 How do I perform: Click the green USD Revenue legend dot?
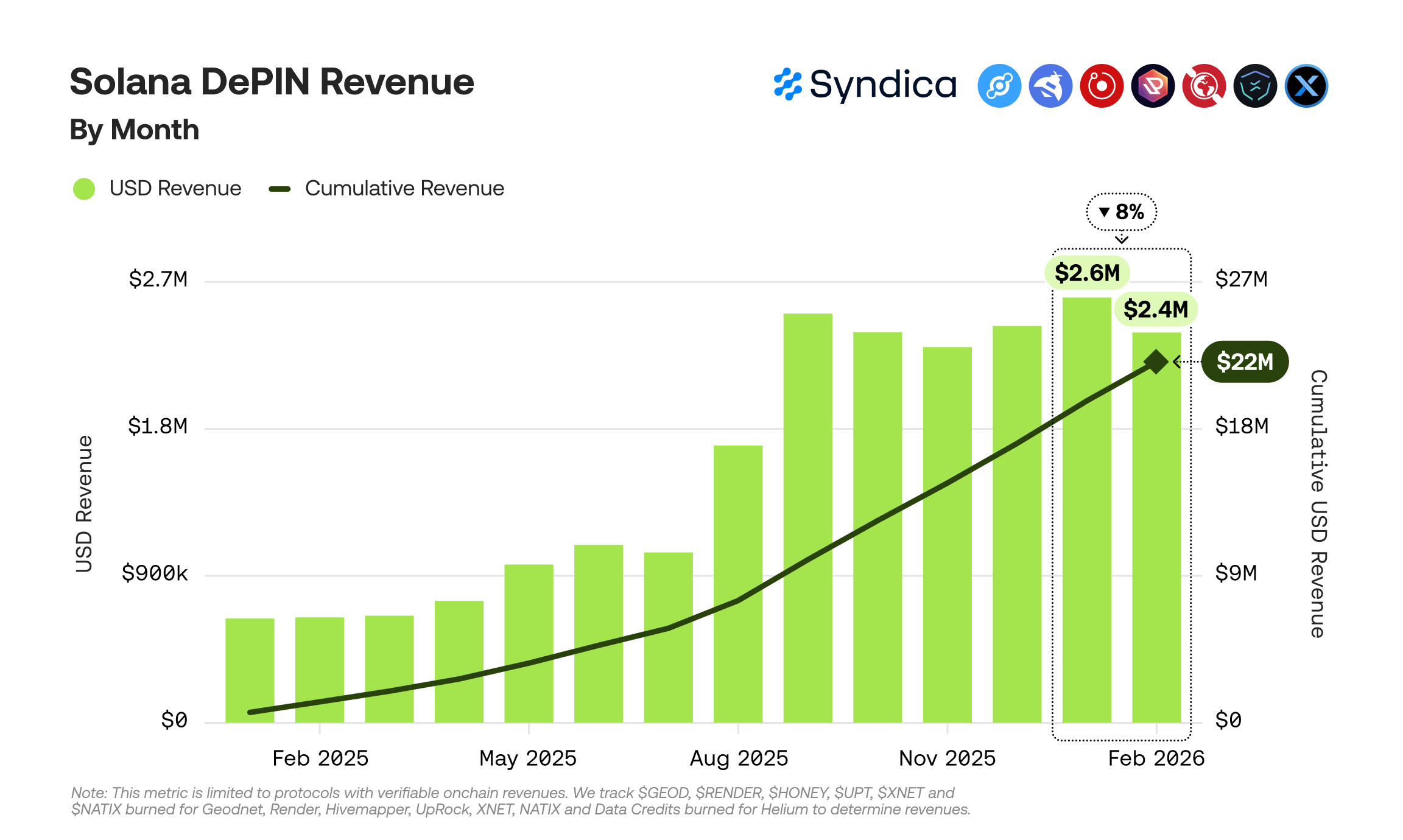[x=84, y=189]
